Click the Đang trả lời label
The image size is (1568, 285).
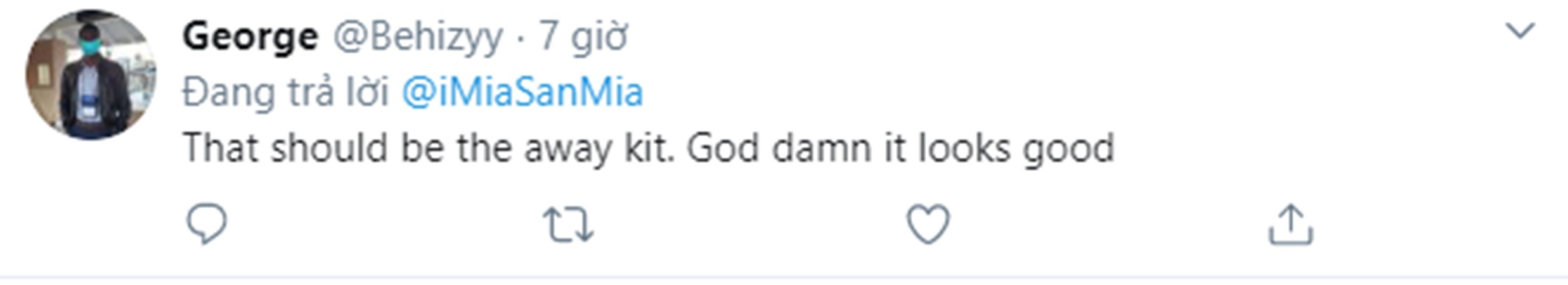coord(285,92)
